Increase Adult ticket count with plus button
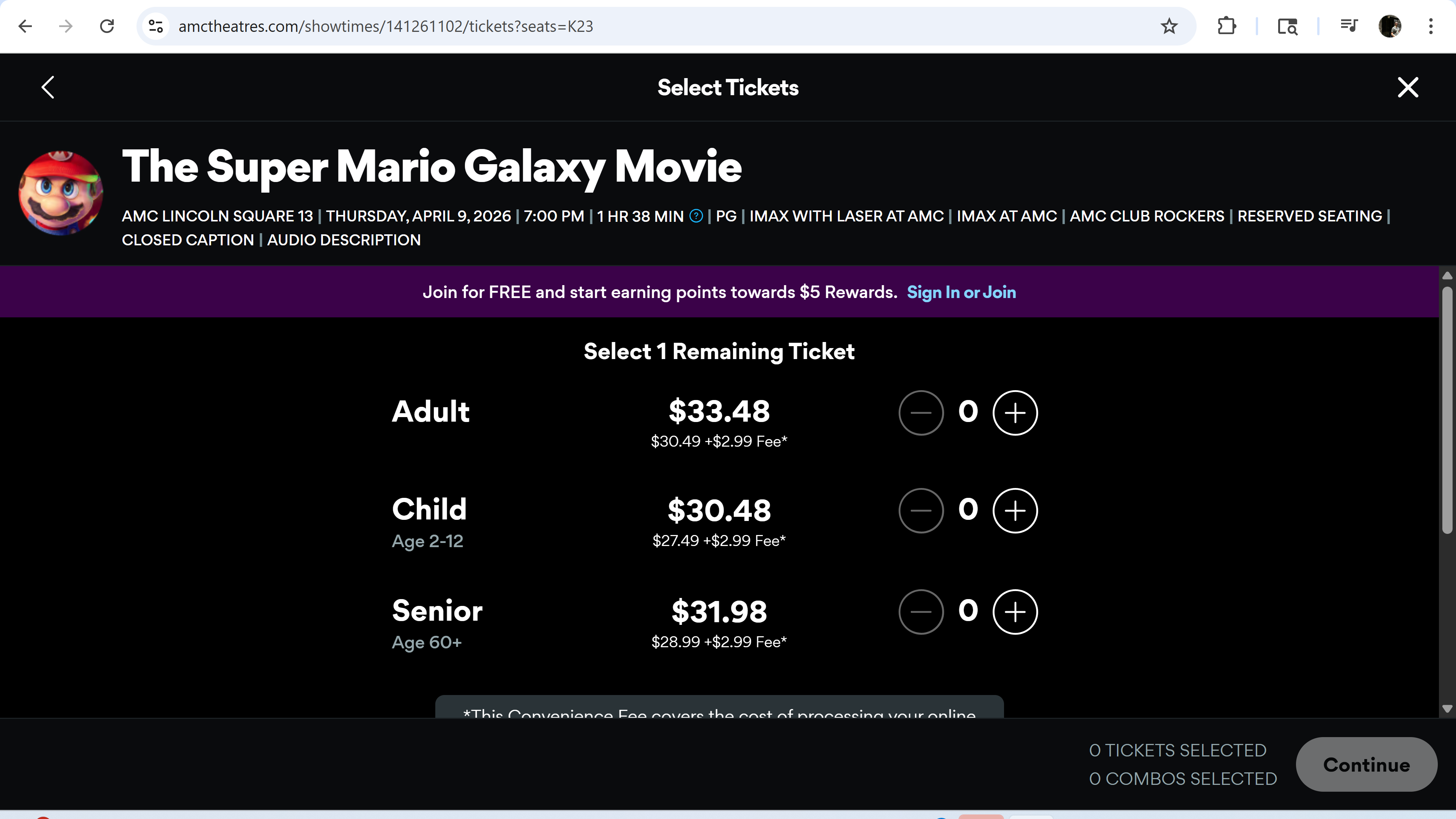The image size is (1456, 819). click(1015, 413)
